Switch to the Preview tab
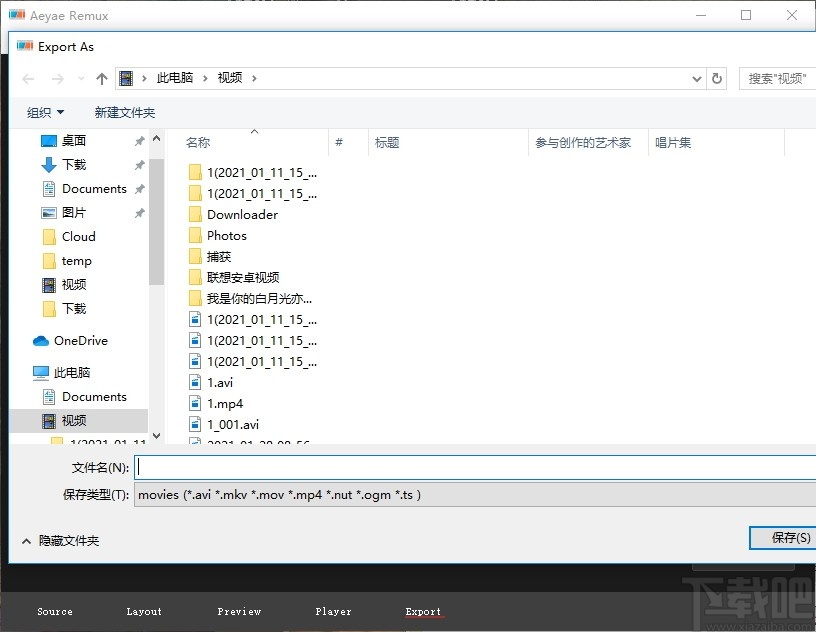 pos(239,611)
